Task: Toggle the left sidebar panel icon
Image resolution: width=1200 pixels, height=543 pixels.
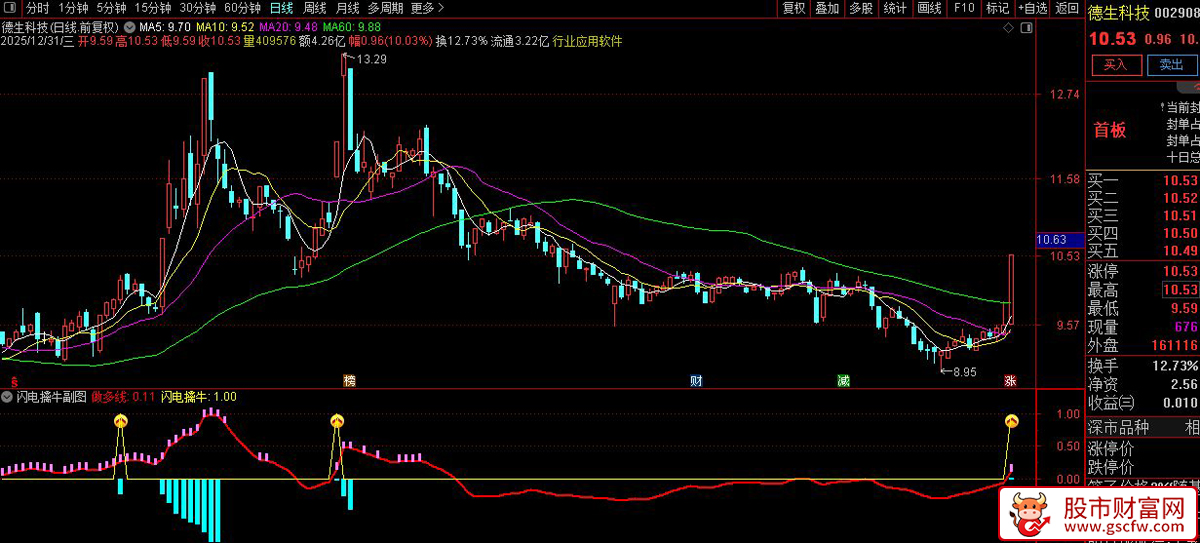Action: pos(11,8)
